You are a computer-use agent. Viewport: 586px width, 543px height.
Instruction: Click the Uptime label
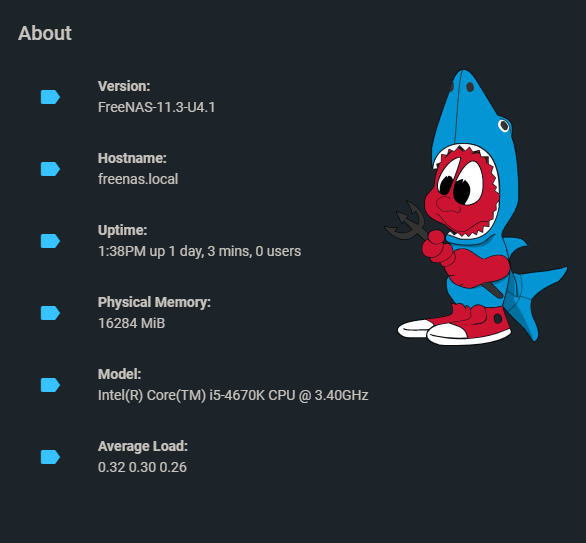point(122,230)
